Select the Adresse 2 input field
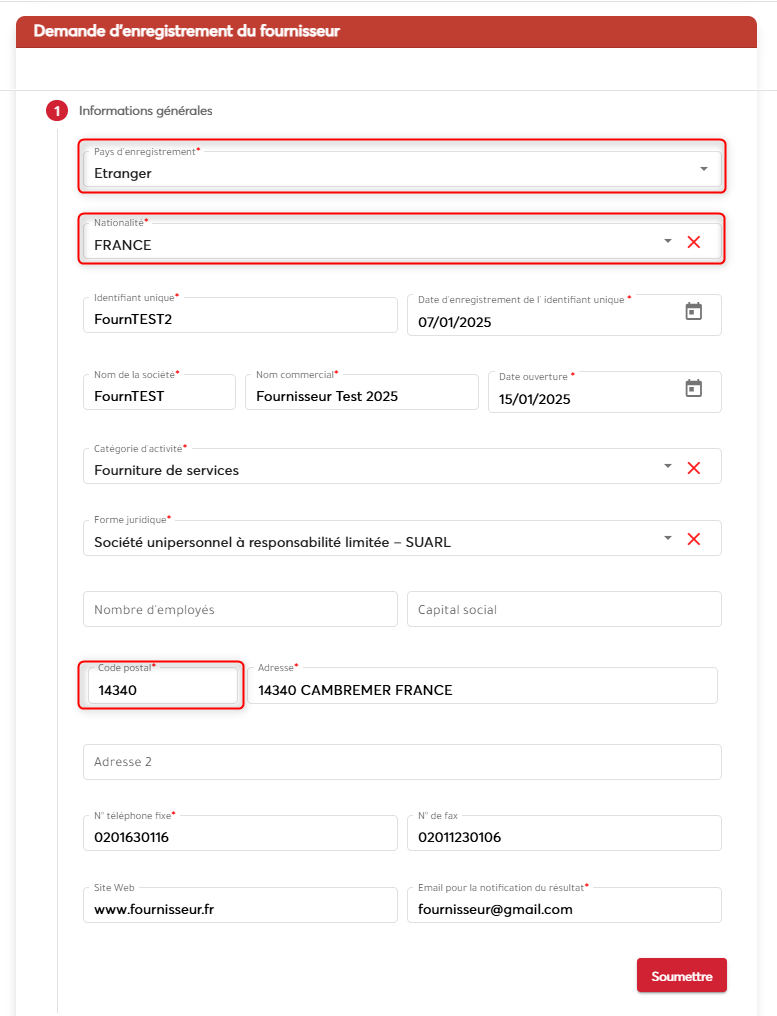 click(402, 762)
